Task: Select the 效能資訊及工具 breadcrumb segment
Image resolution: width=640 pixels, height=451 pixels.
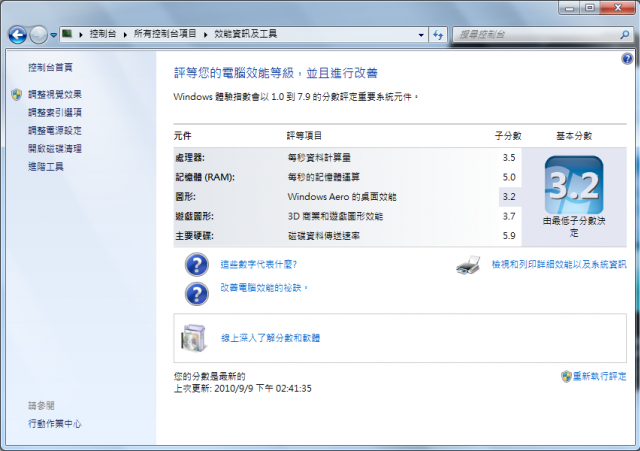Action: (245, 34)
